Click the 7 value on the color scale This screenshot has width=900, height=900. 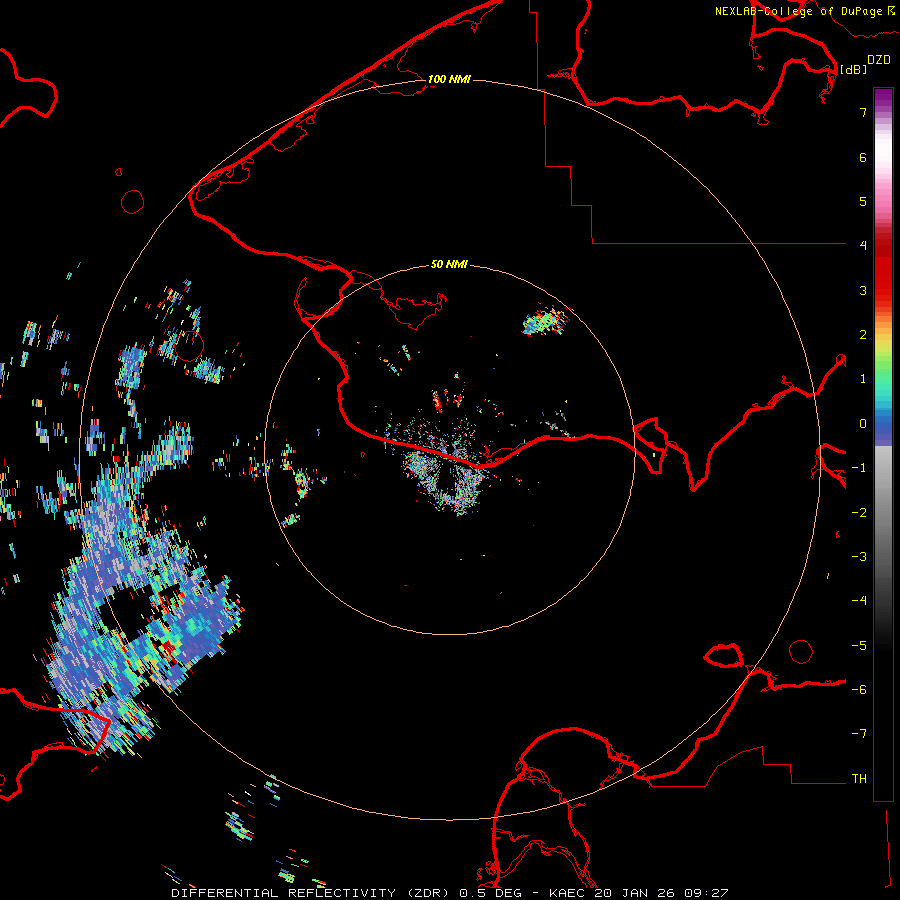tap(863, 112)
